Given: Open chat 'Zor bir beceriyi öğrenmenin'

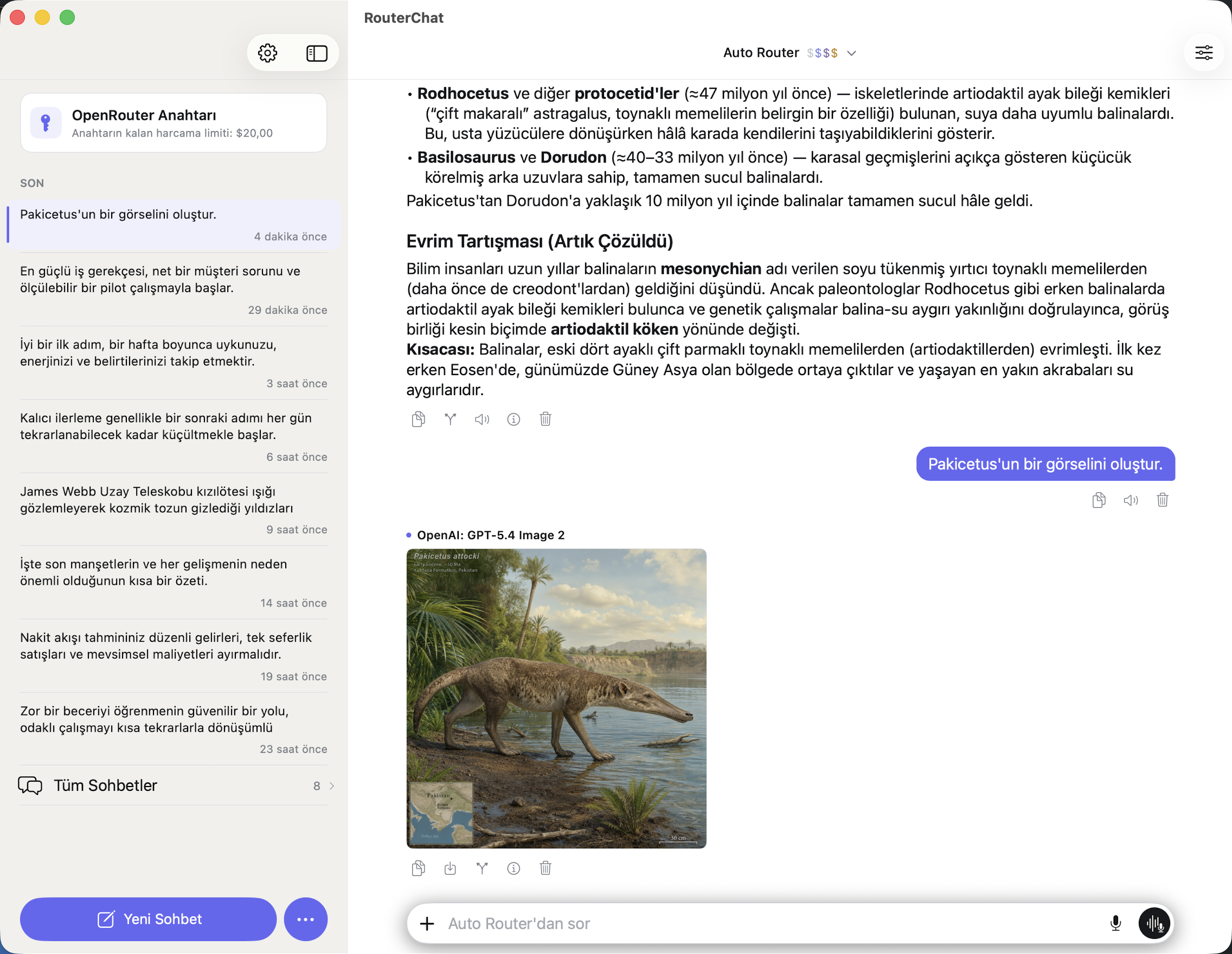Looking at the screenshot, I should click(x=174, y=729).
